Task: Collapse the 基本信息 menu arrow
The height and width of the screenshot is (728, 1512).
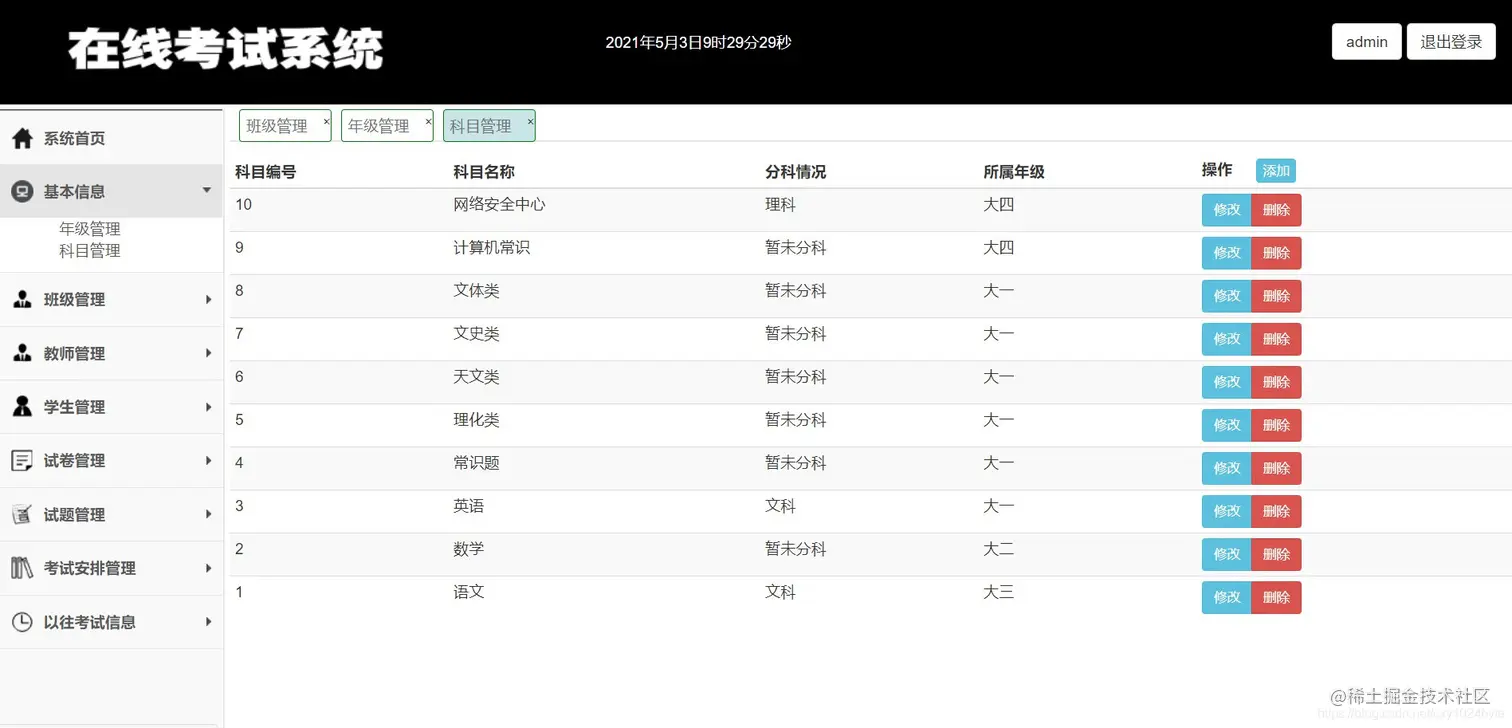Action: pos(207,190)
